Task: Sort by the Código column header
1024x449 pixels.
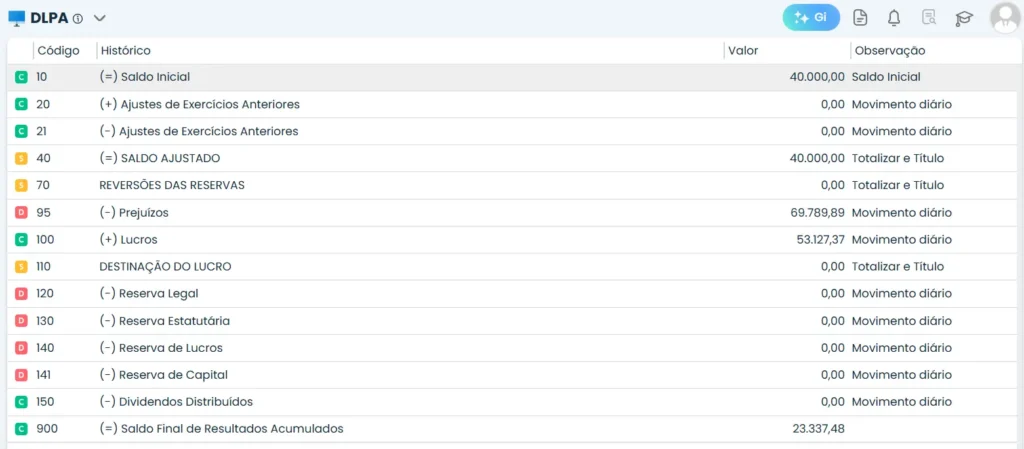Action: click(58, 50)
